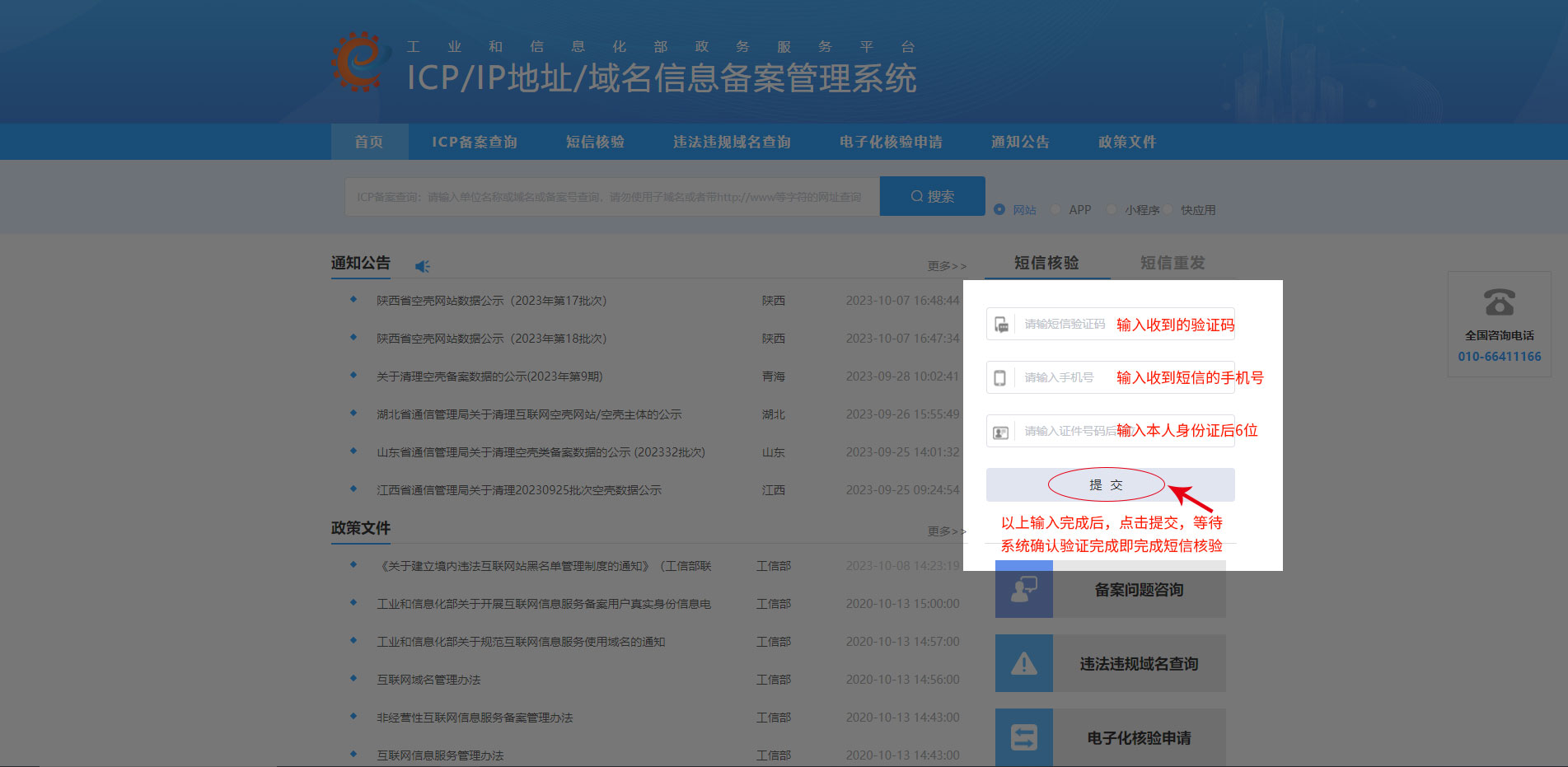Click the 备案问题咨询 consultation icon
The image size is (1568, 767).
click(1023, 590)
